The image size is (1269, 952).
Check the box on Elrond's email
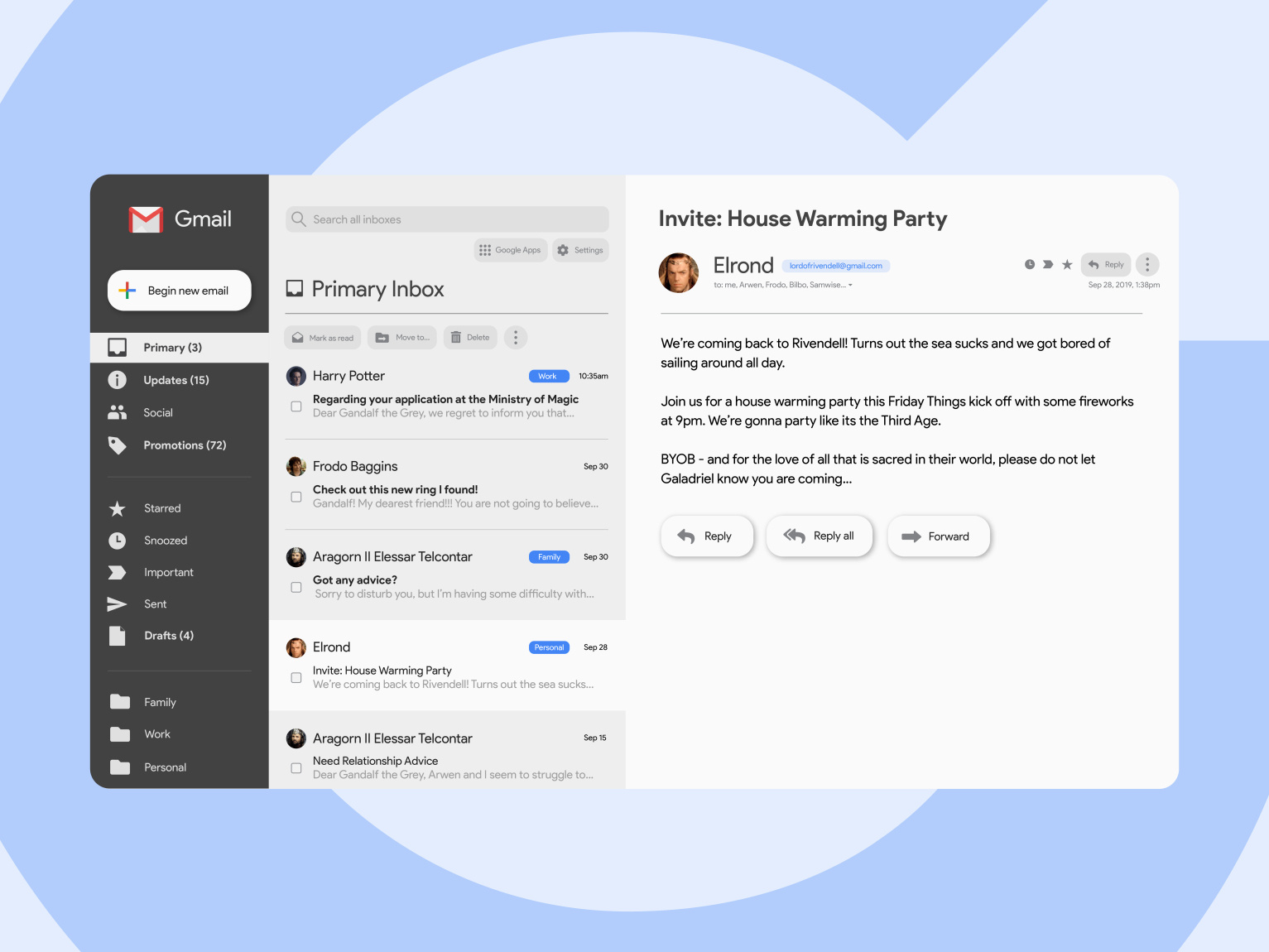click(296, 677)
